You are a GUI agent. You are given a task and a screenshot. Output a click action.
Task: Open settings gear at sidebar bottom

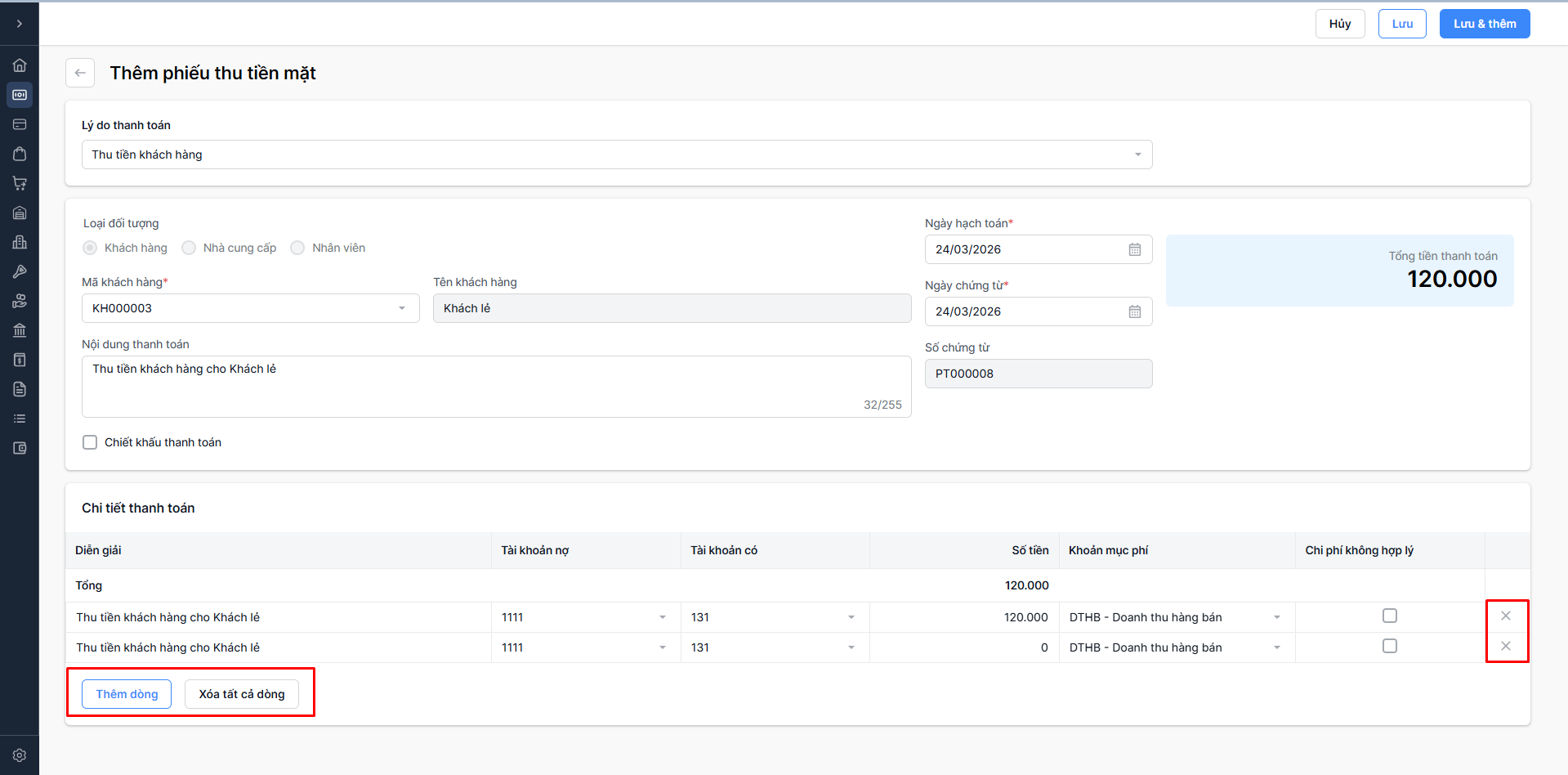[20, 755]
